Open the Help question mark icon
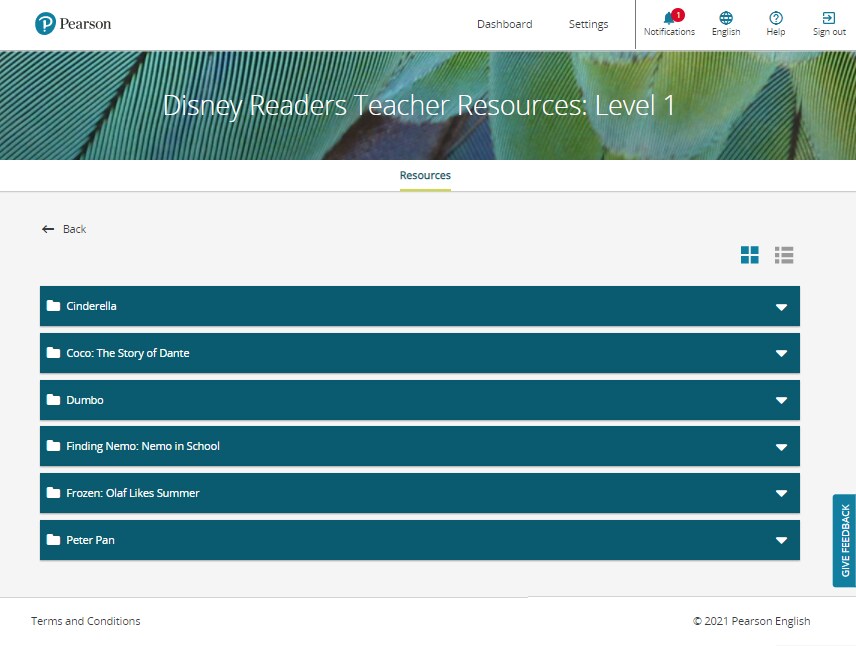 click(x=775, y=18)
